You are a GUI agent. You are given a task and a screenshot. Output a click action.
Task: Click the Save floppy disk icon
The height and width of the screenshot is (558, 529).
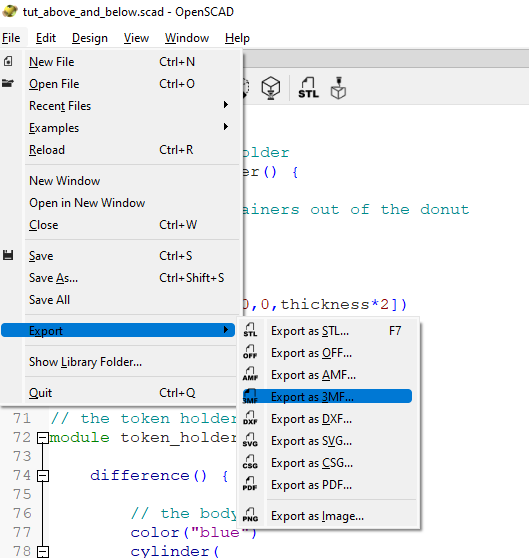[x=8, y=255]
